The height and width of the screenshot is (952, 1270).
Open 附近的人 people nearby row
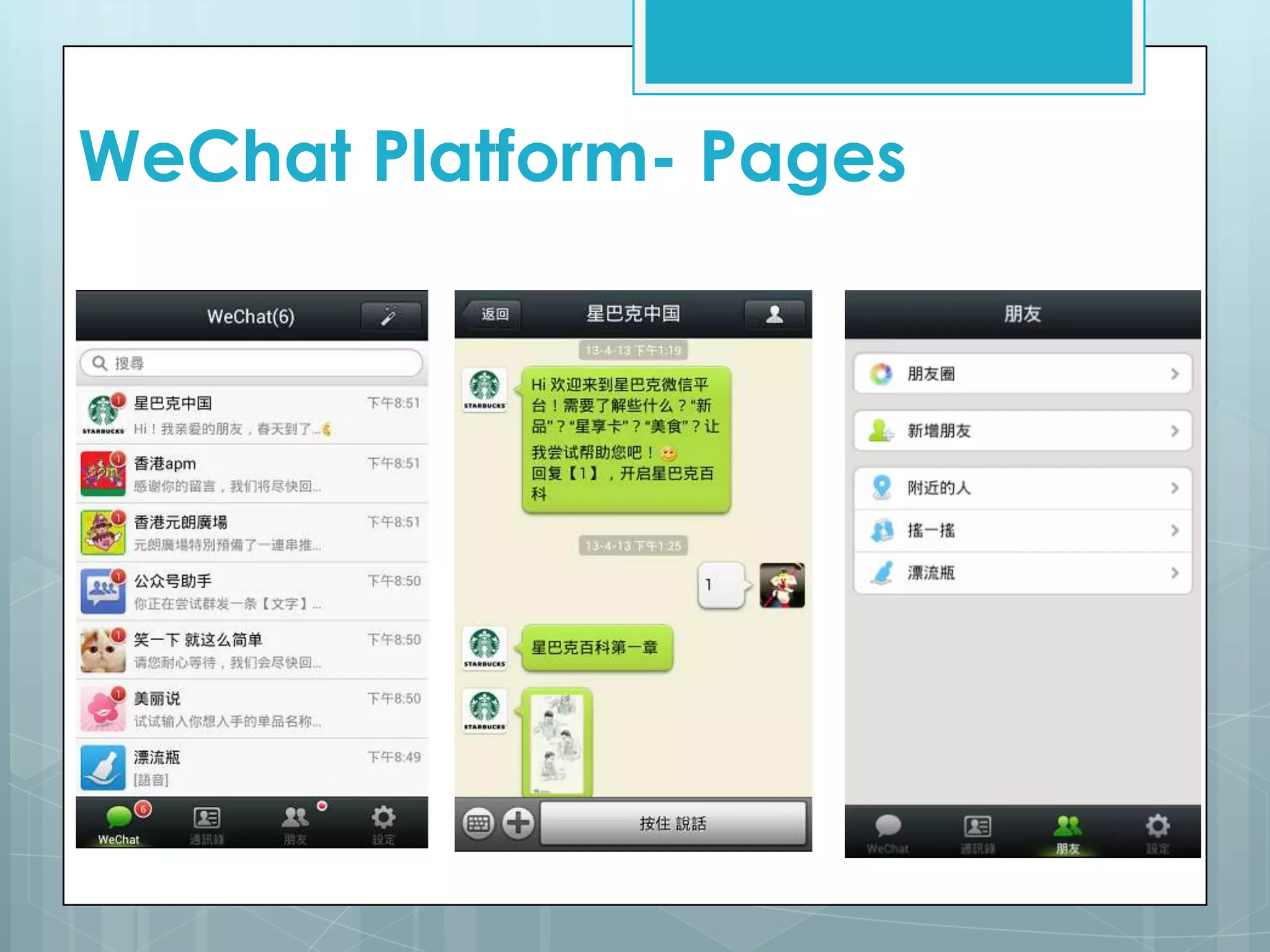click(x=1023, y=488)
